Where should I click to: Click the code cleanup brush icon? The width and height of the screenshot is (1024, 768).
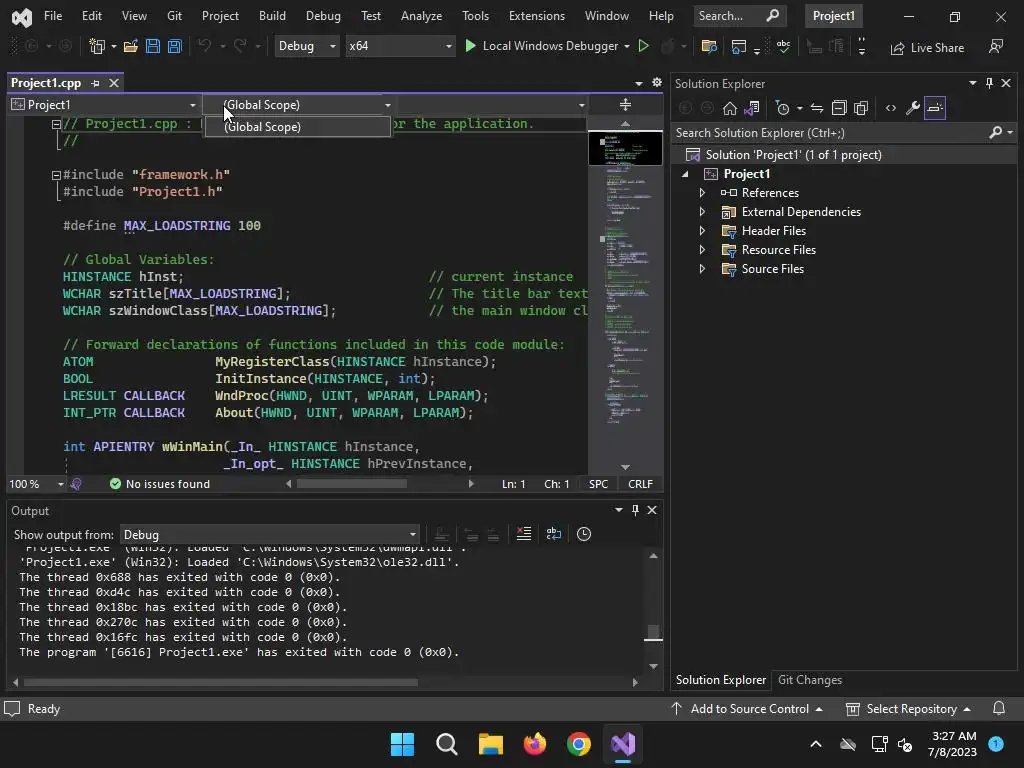click(x=76, y=484)
